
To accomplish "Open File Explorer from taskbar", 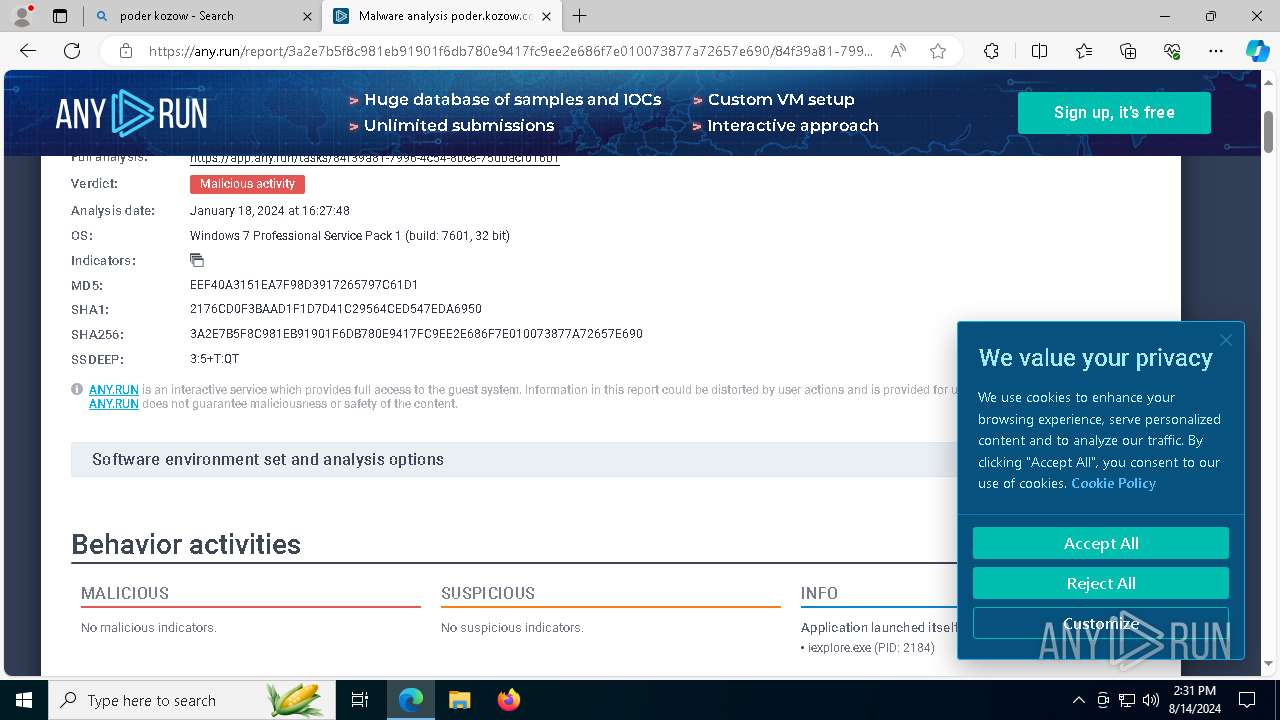I will tap(459, 700).
